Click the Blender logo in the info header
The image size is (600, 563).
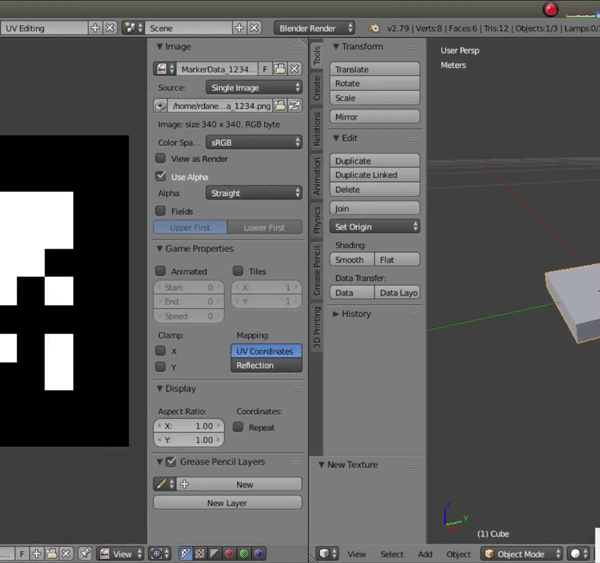pyautogui.click(x=374, y=28)
